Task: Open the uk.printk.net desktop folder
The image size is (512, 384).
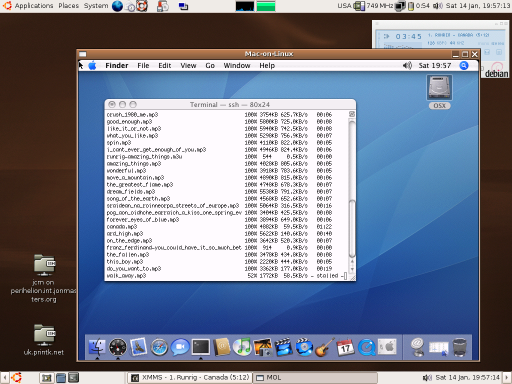Action: 44,339
